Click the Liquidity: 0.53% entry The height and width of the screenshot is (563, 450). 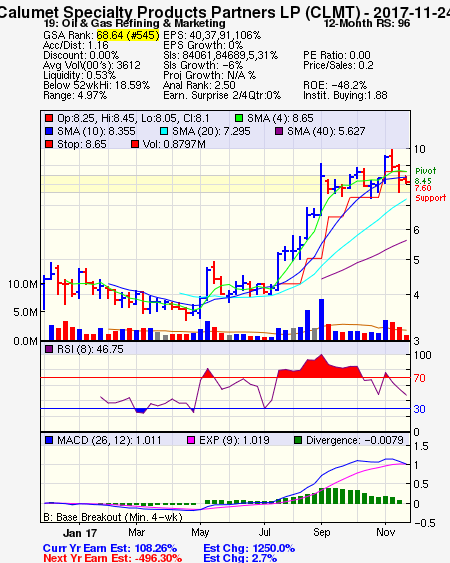click(x=79, y=75)
